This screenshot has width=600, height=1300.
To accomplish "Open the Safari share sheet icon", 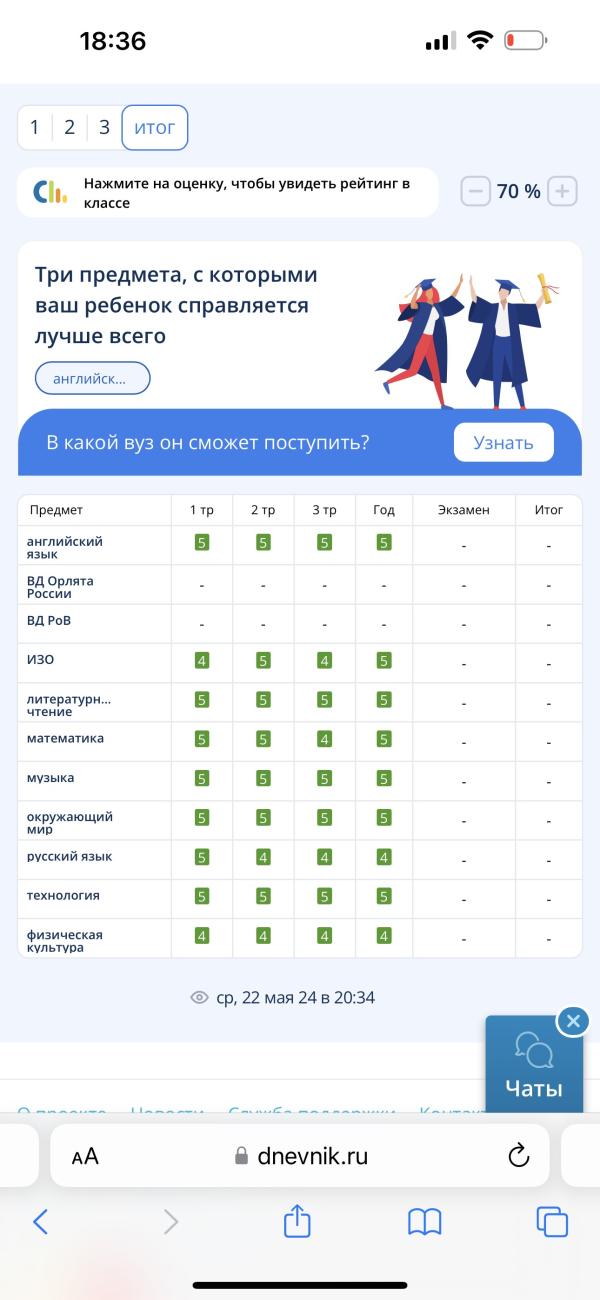I will click(x=298, y=1221).
